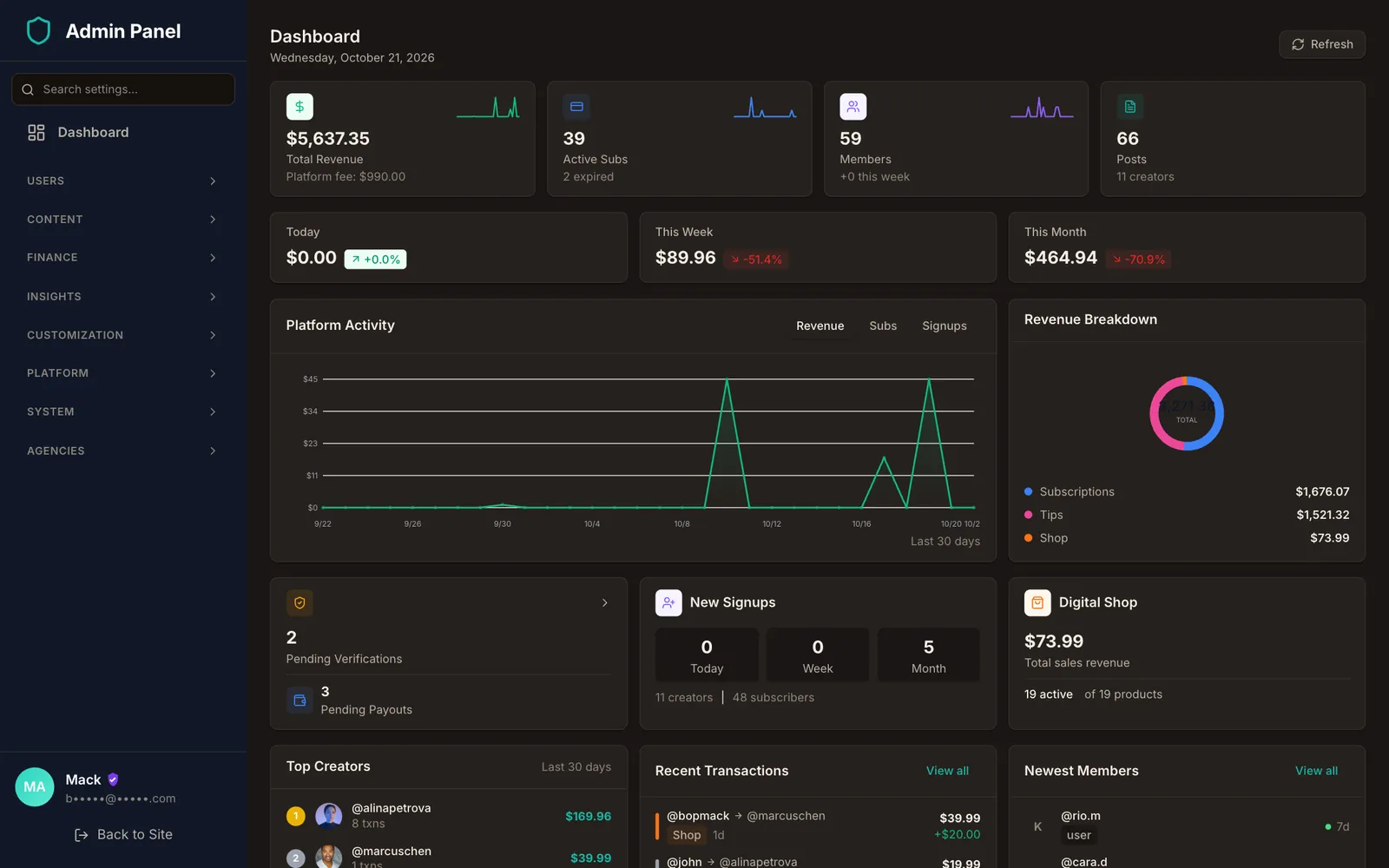Expand the INSIGHTS sidebar section
Screen dimensions: 1389x868
coord(122,297)
